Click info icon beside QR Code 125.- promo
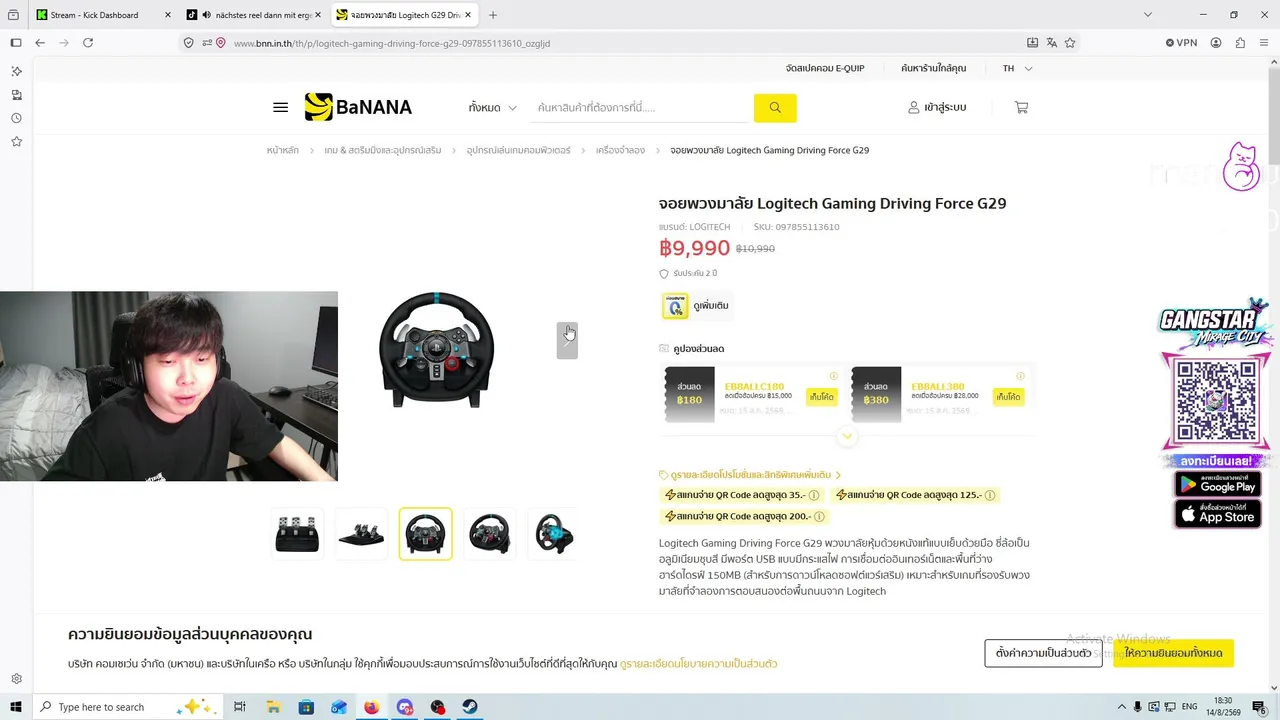The height and width of the screenshot is (720, 1280). pos(990,495)
